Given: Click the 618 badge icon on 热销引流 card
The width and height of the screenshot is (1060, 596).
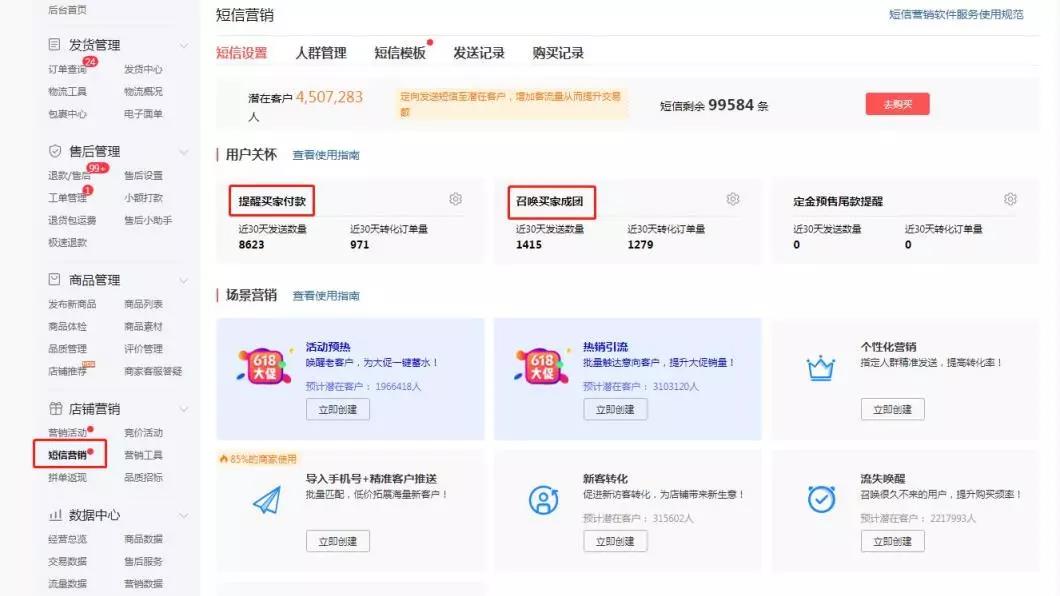Looking at the screenshot, I should point(541,367).
